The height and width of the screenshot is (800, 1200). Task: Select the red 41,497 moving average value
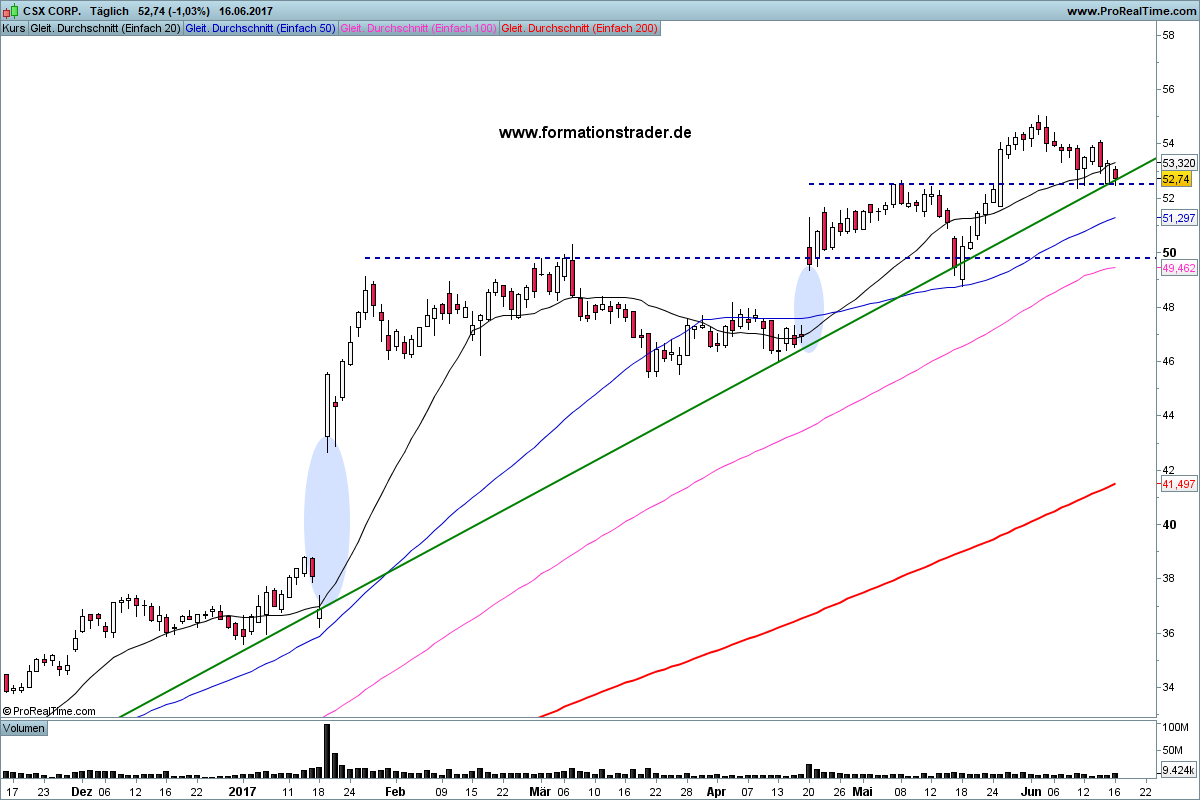coord(1179,484)
